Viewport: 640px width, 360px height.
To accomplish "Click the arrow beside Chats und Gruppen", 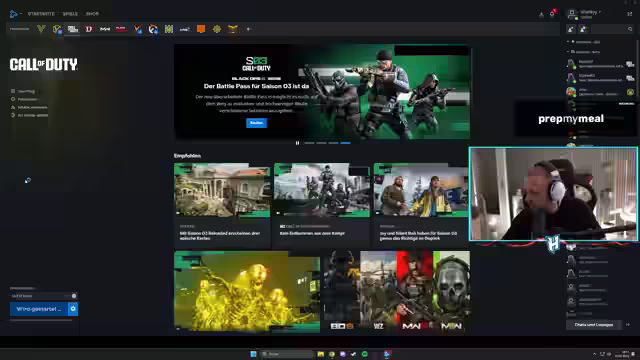I will click(628, 325).
